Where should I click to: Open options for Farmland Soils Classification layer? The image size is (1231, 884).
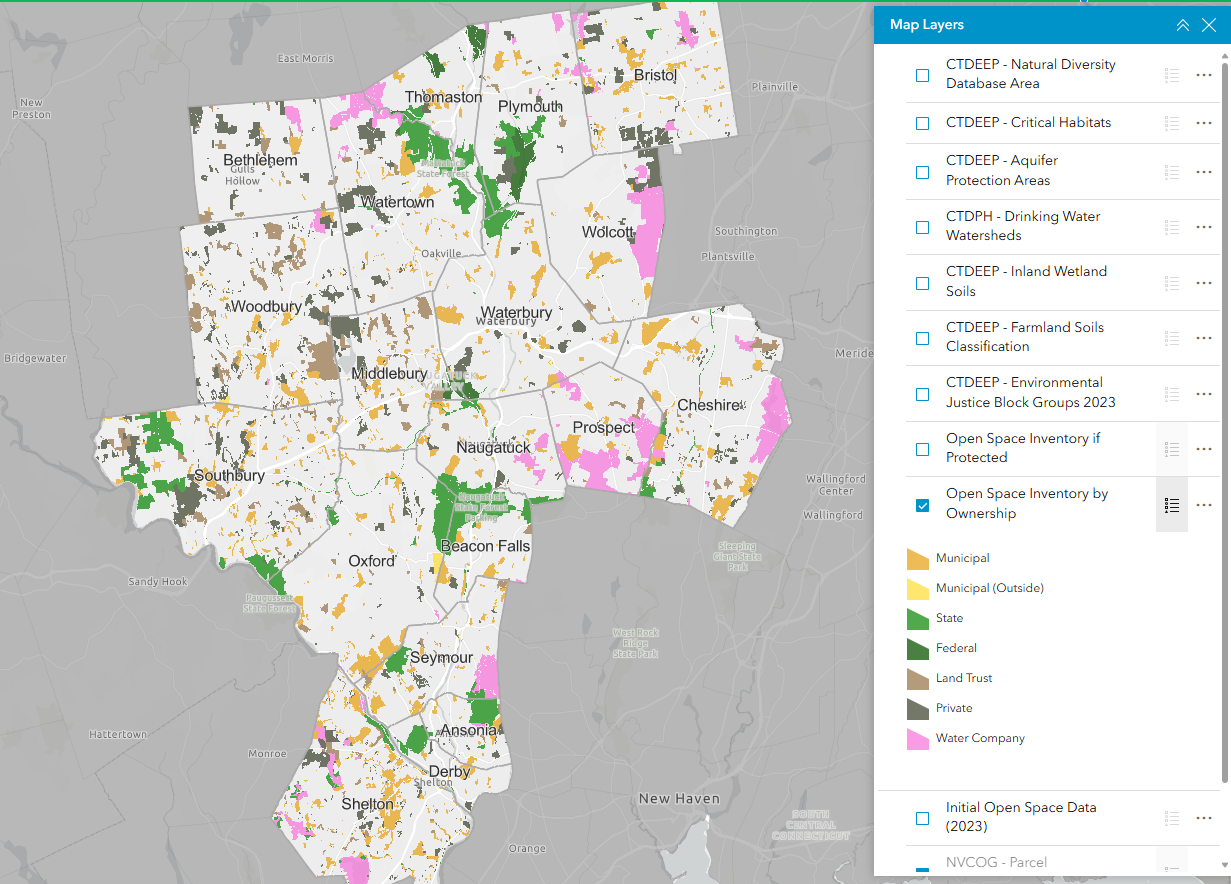tap(1204, 338)
